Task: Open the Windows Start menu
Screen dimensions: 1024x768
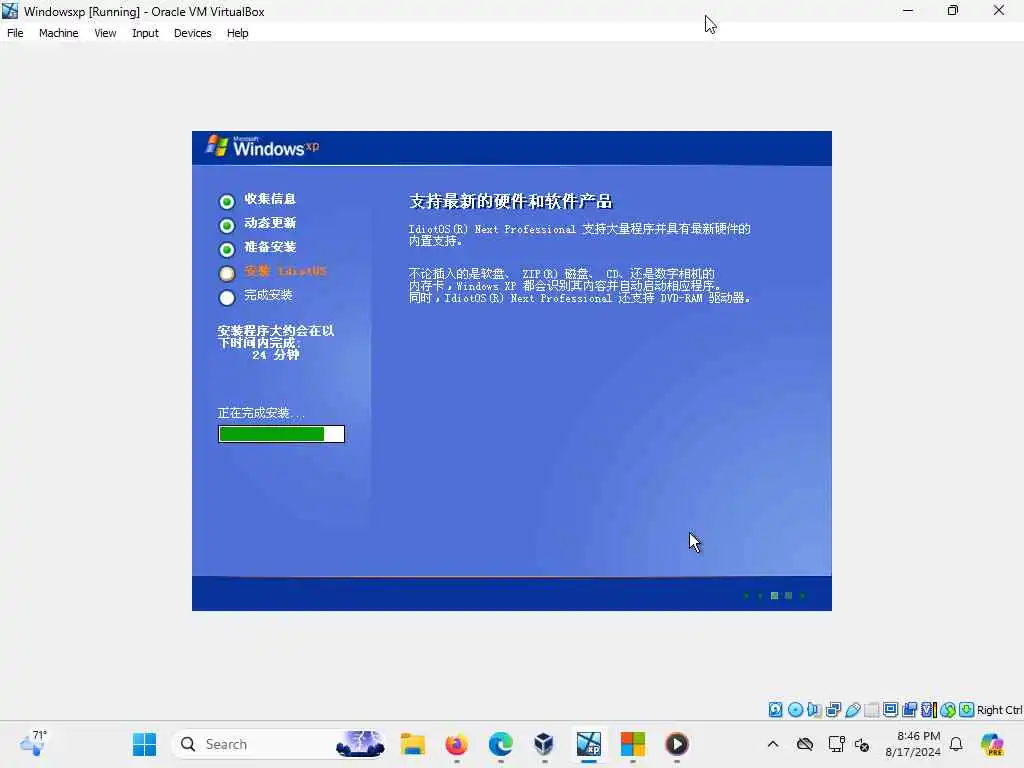Action: [144, 744]
